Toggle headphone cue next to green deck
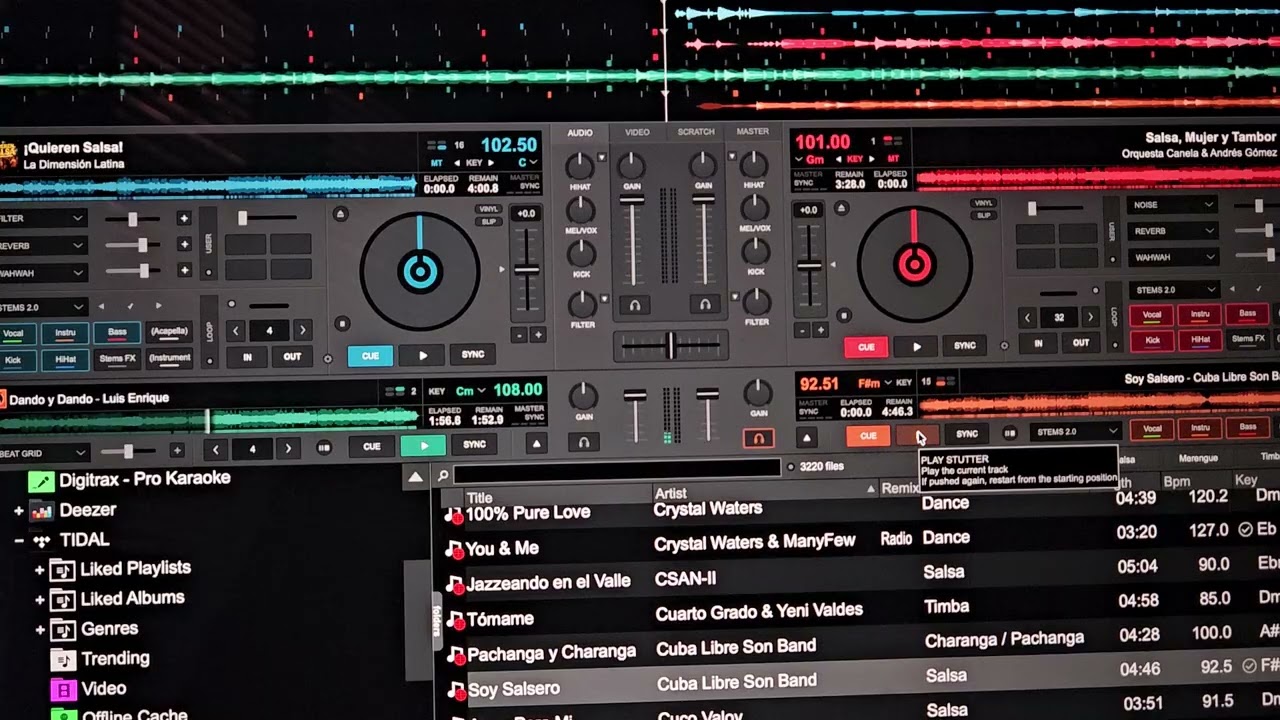 [584, 441]
